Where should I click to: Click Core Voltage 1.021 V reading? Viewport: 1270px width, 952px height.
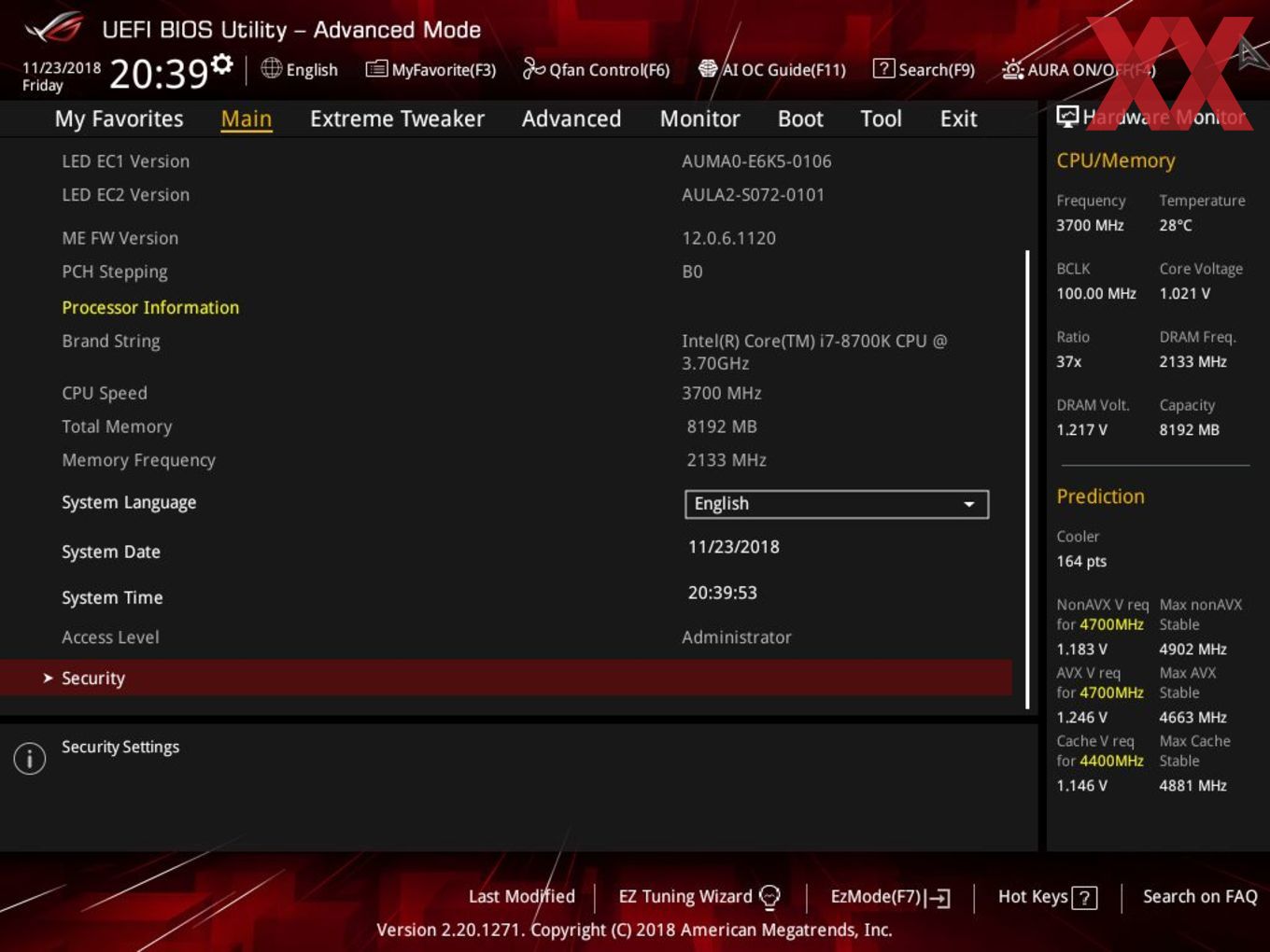(x=1185, y=293)
